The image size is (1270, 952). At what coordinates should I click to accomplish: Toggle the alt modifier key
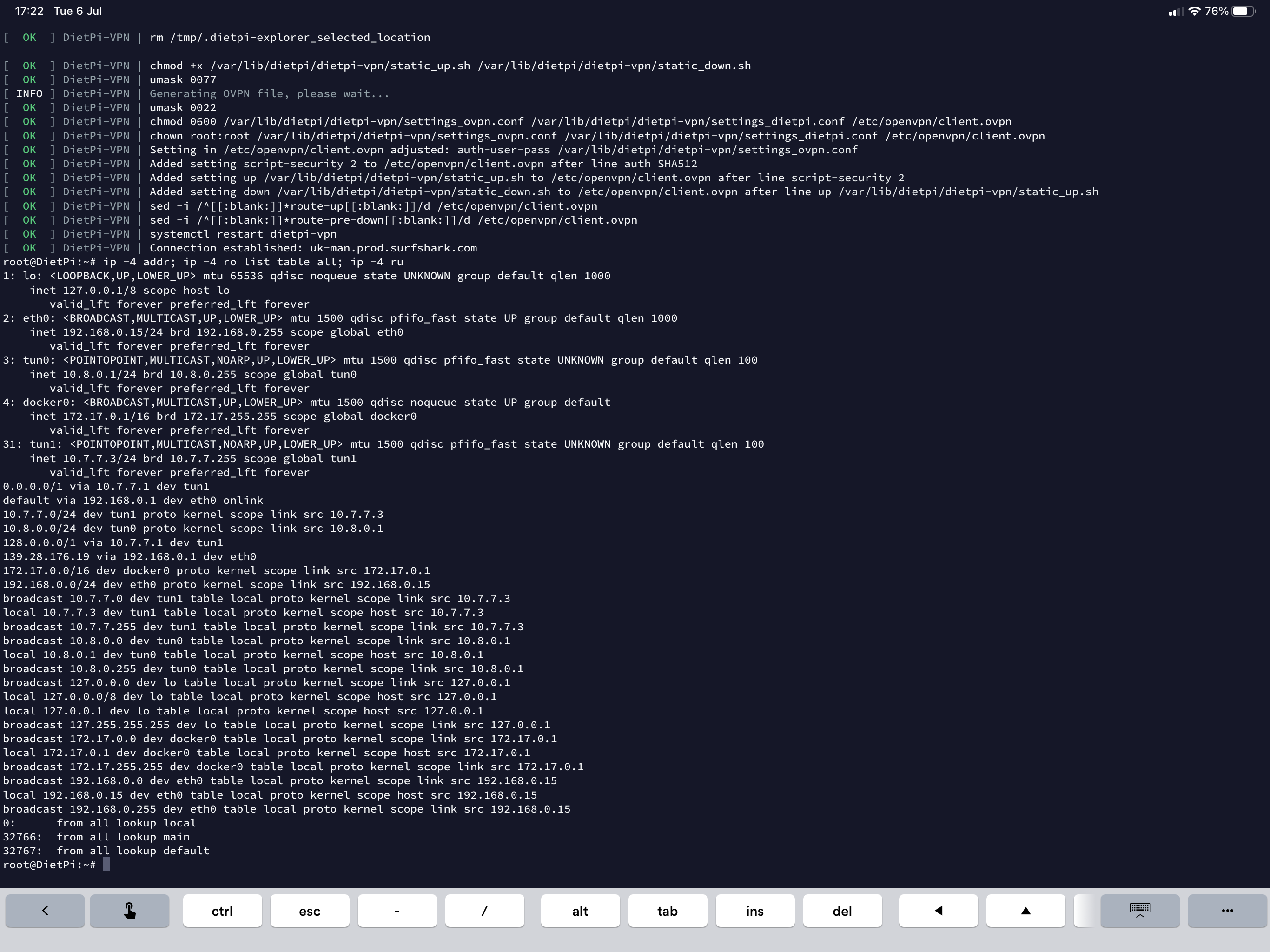click(580, 911)
